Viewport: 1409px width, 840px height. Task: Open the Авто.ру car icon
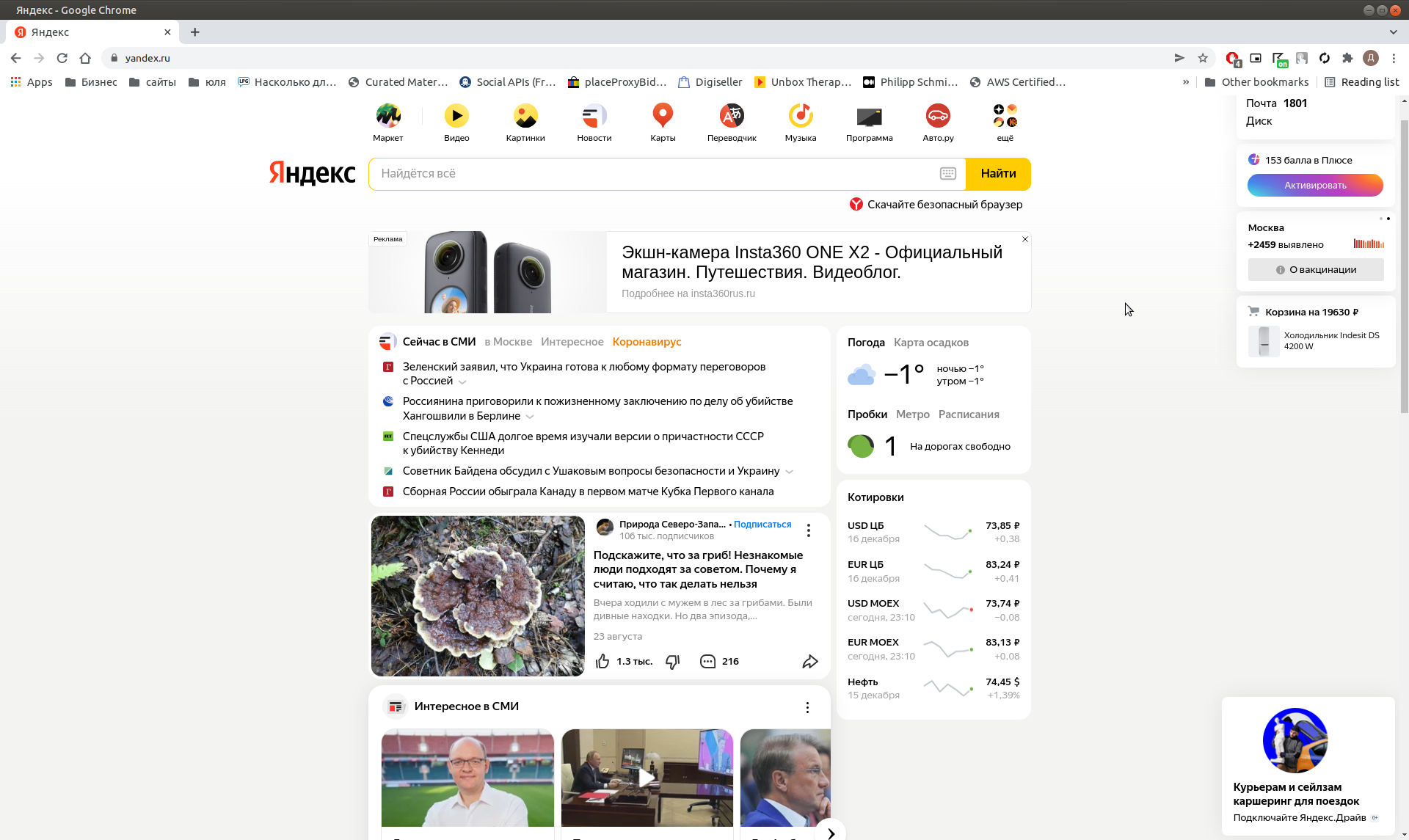938,116
